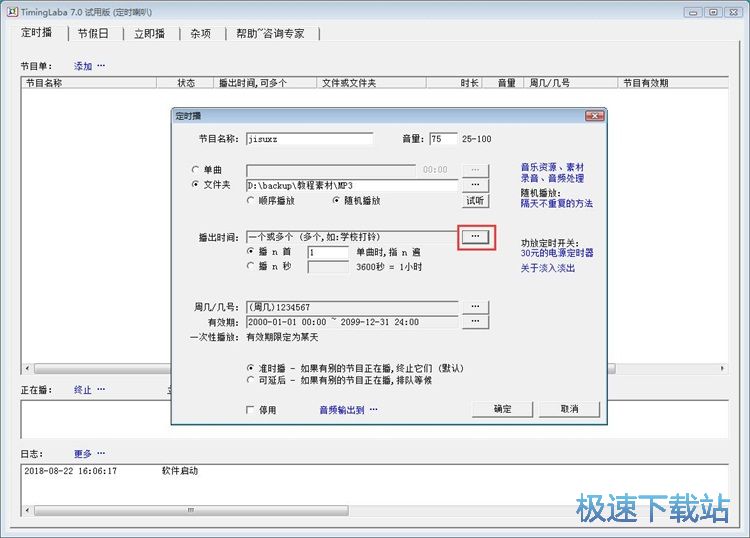750x538 pixels.
Task: Click the 试听 preview button
Action: point(475,200)
